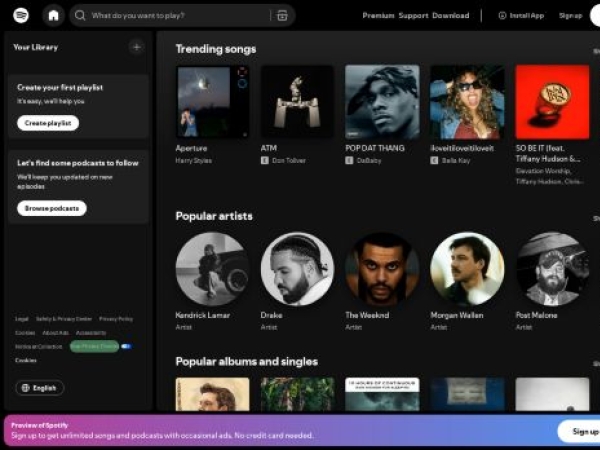Screen dimensions: 600x450
Task: Click the Browse podcasts button
Action: (52, 208)
